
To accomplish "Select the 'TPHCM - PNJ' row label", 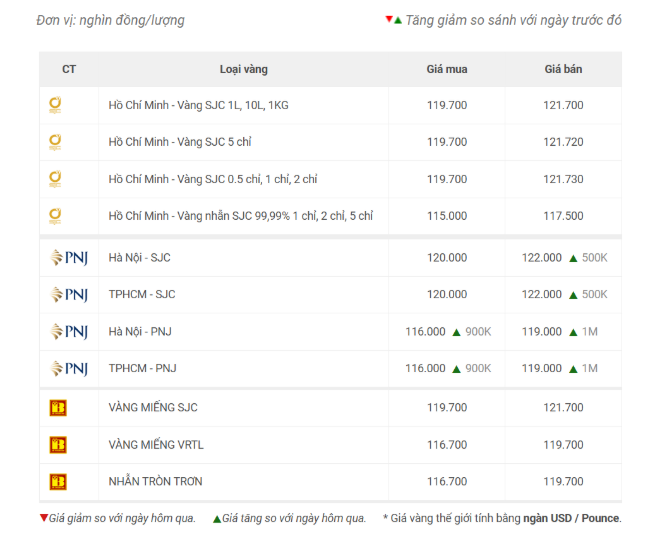I will [x=142, y=368].
